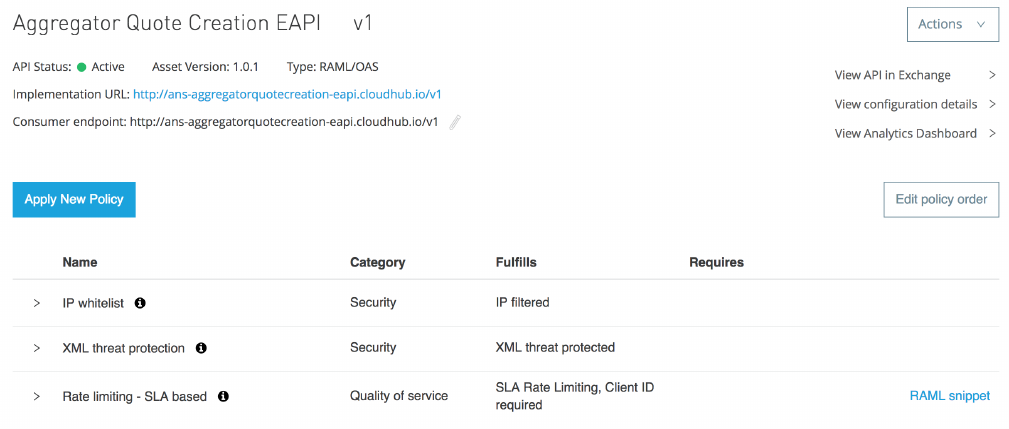
Task: Open the RAML snippet link
Action: click(949, 396)
